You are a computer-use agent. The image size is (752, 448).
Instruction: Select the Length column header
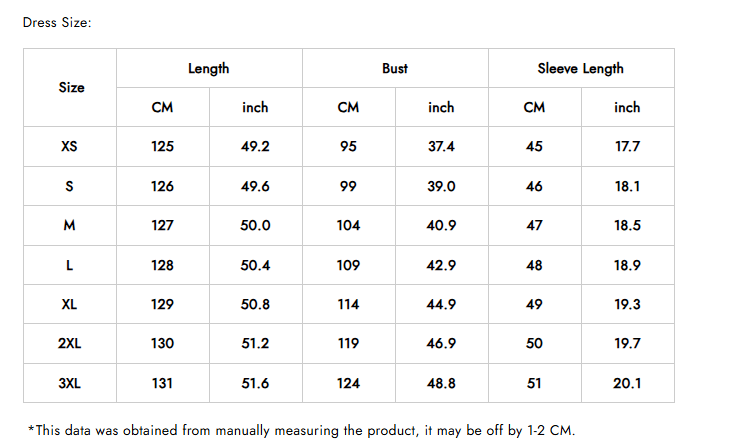click(x=209, y=68)
